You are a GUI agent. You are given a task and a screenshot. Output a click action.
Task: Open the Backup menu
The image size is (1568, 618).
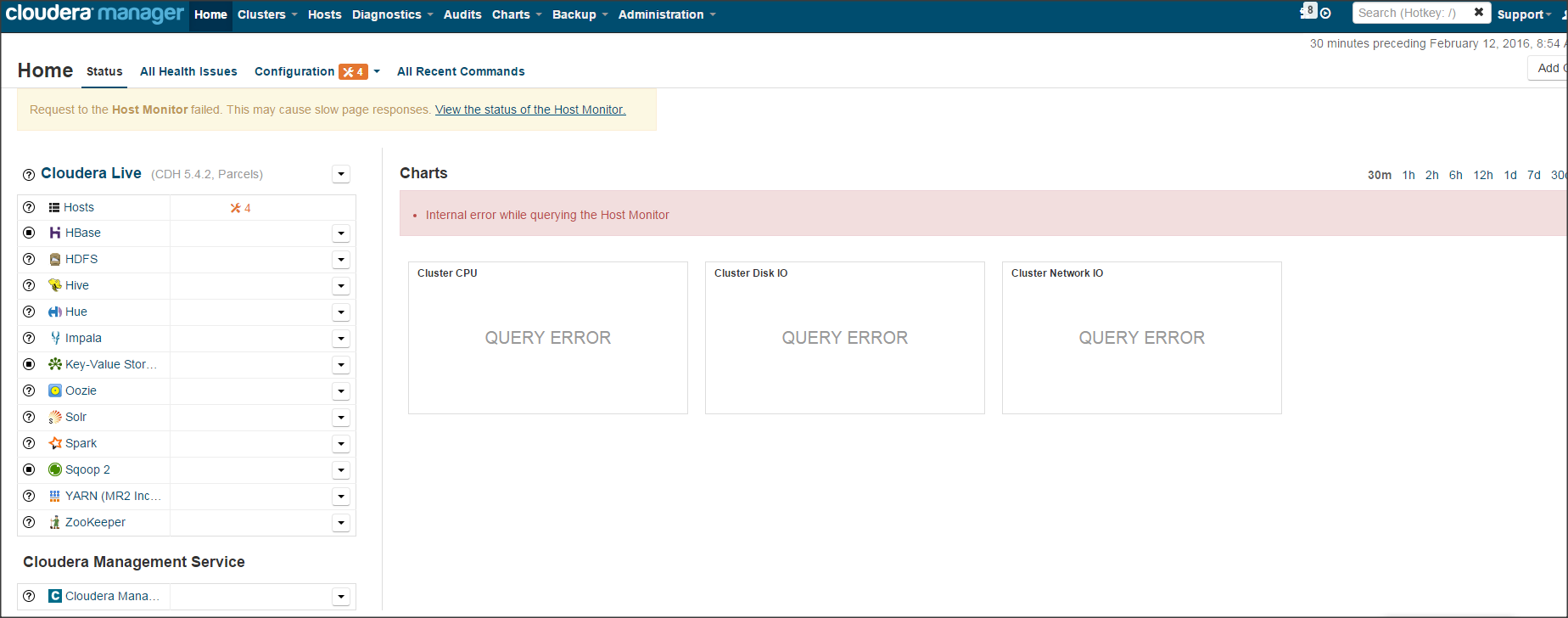click(x=580, y=14)
